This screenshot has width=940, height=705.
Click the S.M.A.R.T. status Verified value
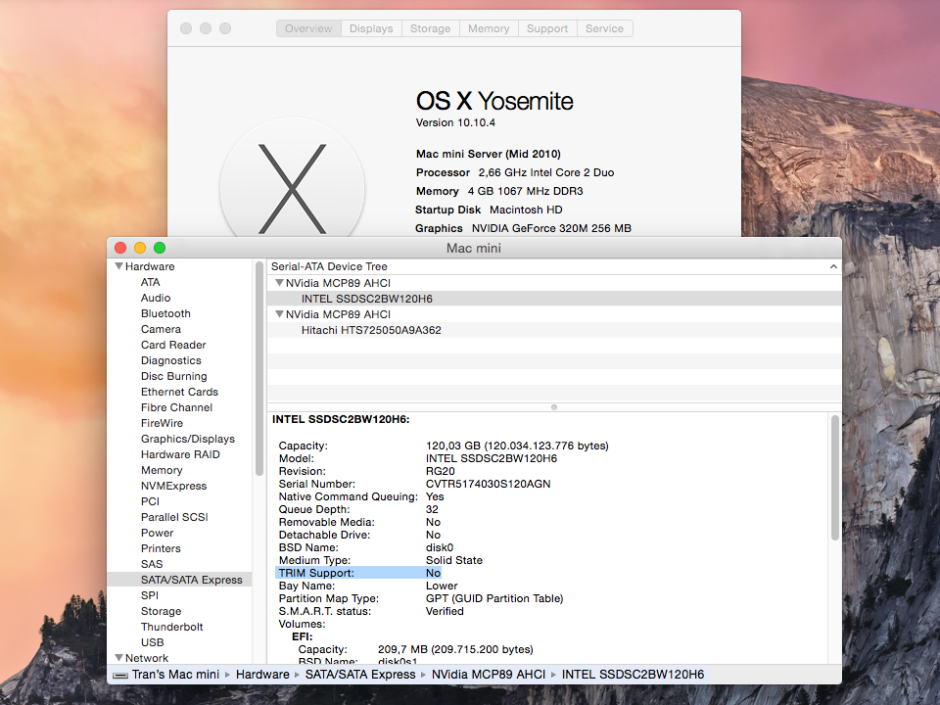444,611
